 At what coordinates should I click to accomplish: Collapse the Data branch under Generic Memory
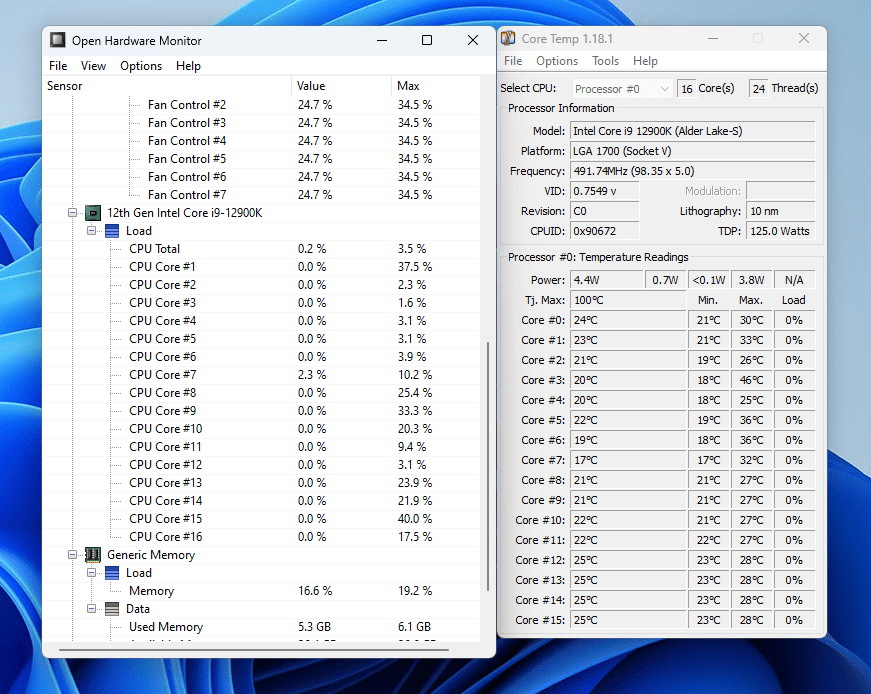click(91, 608)
